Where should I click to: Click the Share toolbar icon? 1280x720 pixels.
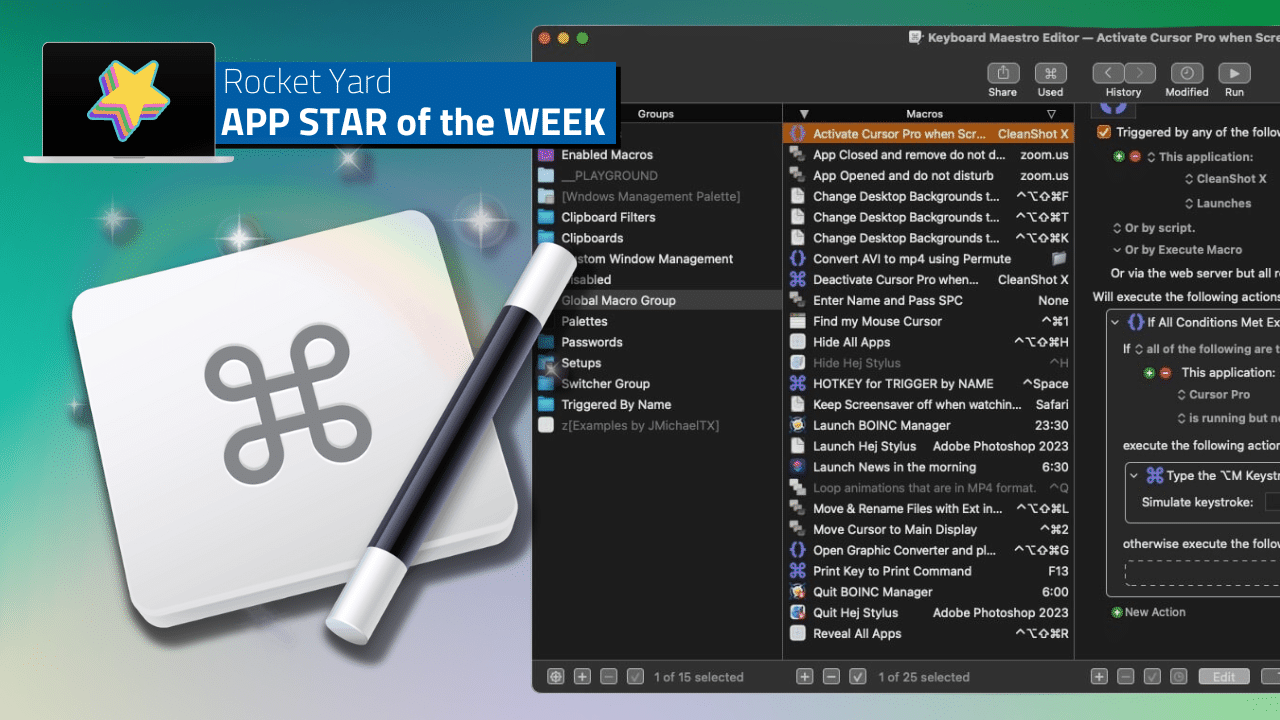tap(1003, 74)
